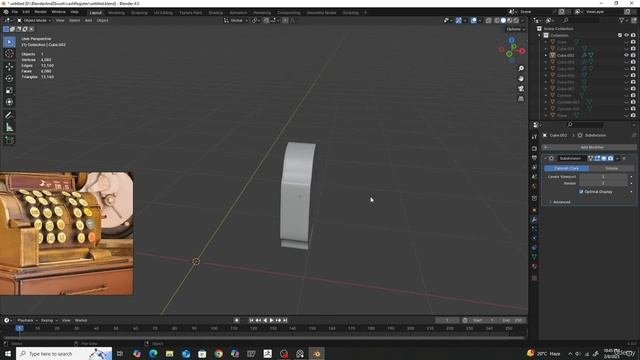Collapse the Subdivision modifier panel

[x=545, y=158]
